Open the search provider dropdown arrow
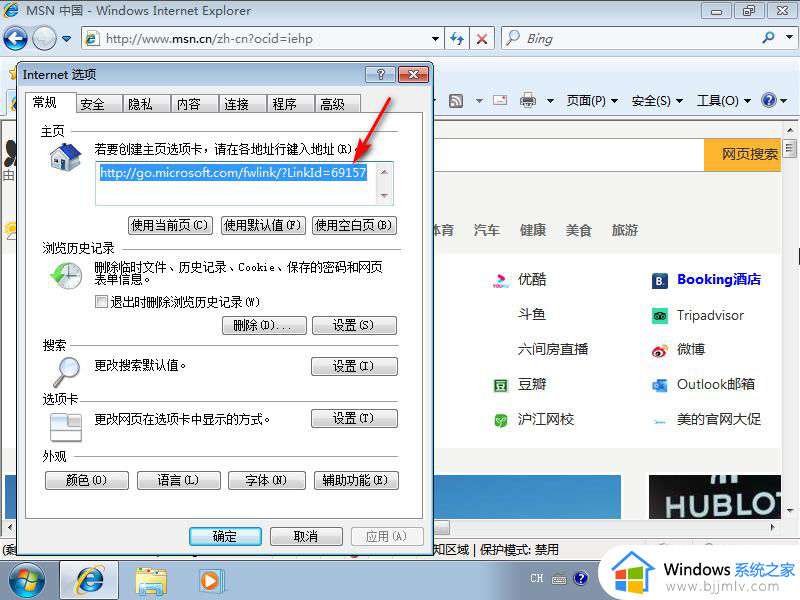This screenshot has width=800, height=600. click(789, 37)
